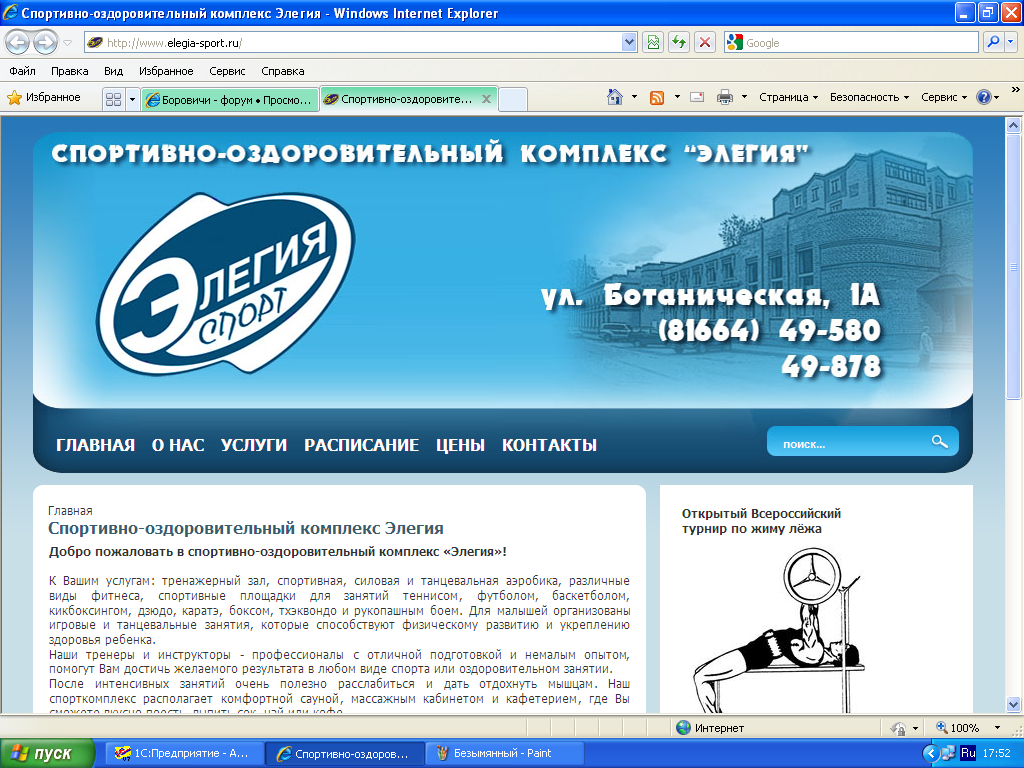Open search provider options dropdown
This screenshot has height=768, width=1024.
(x=1011, y=42)
